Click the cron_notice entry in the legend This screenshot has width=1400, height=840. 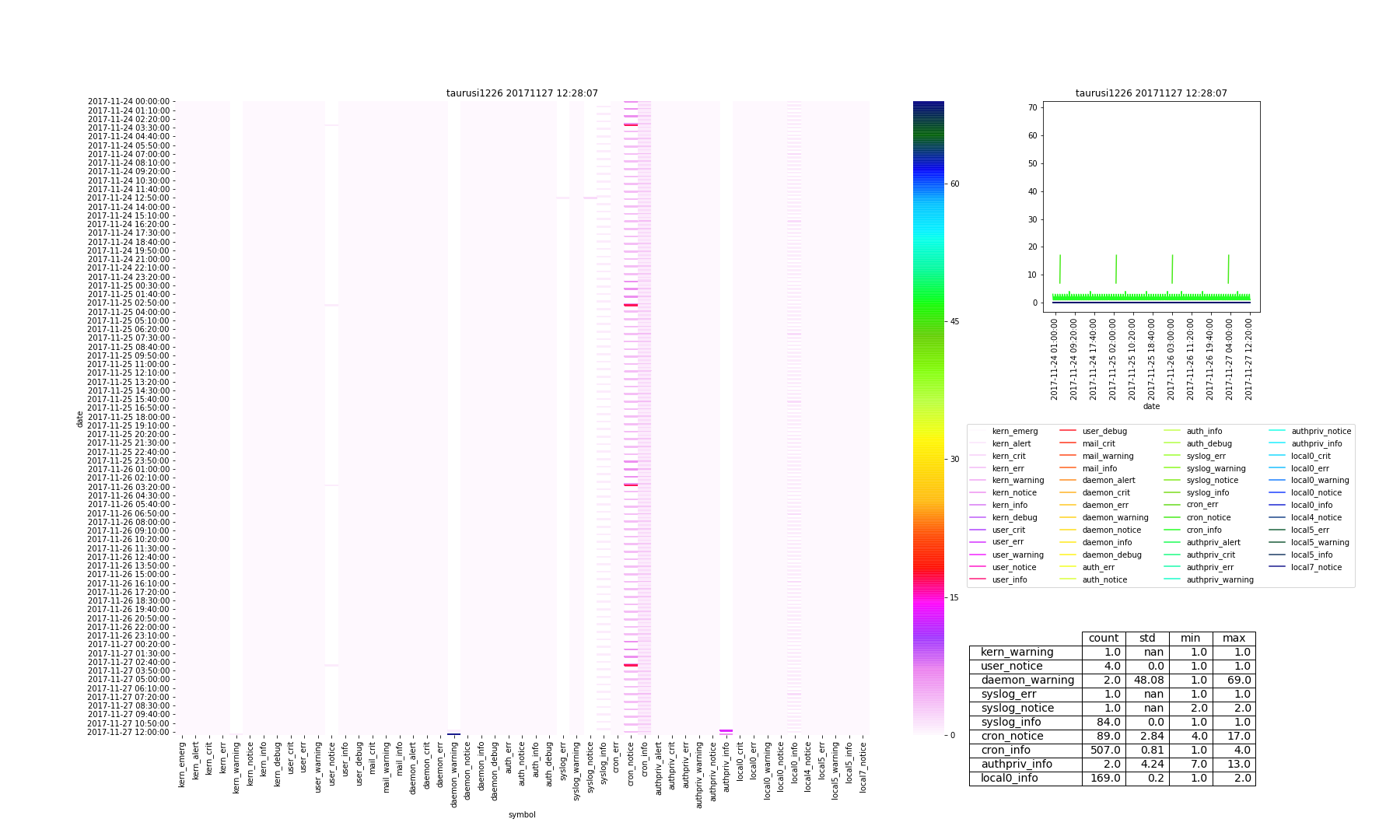(1208, 517)
